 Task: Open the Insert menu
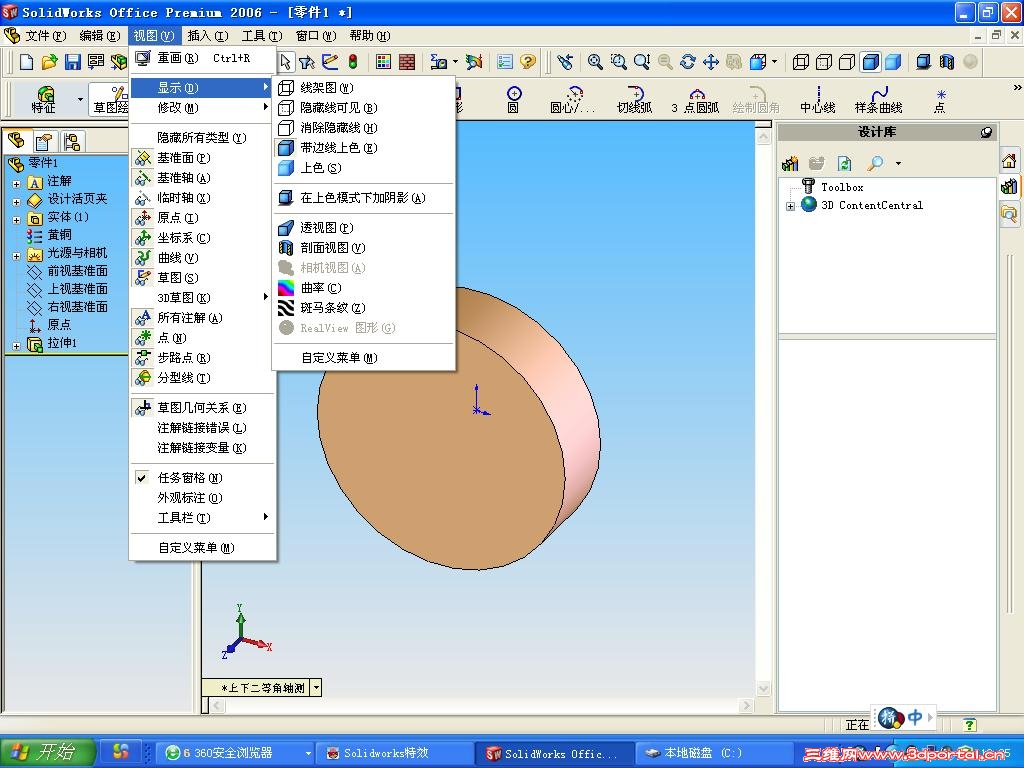click(x=207, y=35)
